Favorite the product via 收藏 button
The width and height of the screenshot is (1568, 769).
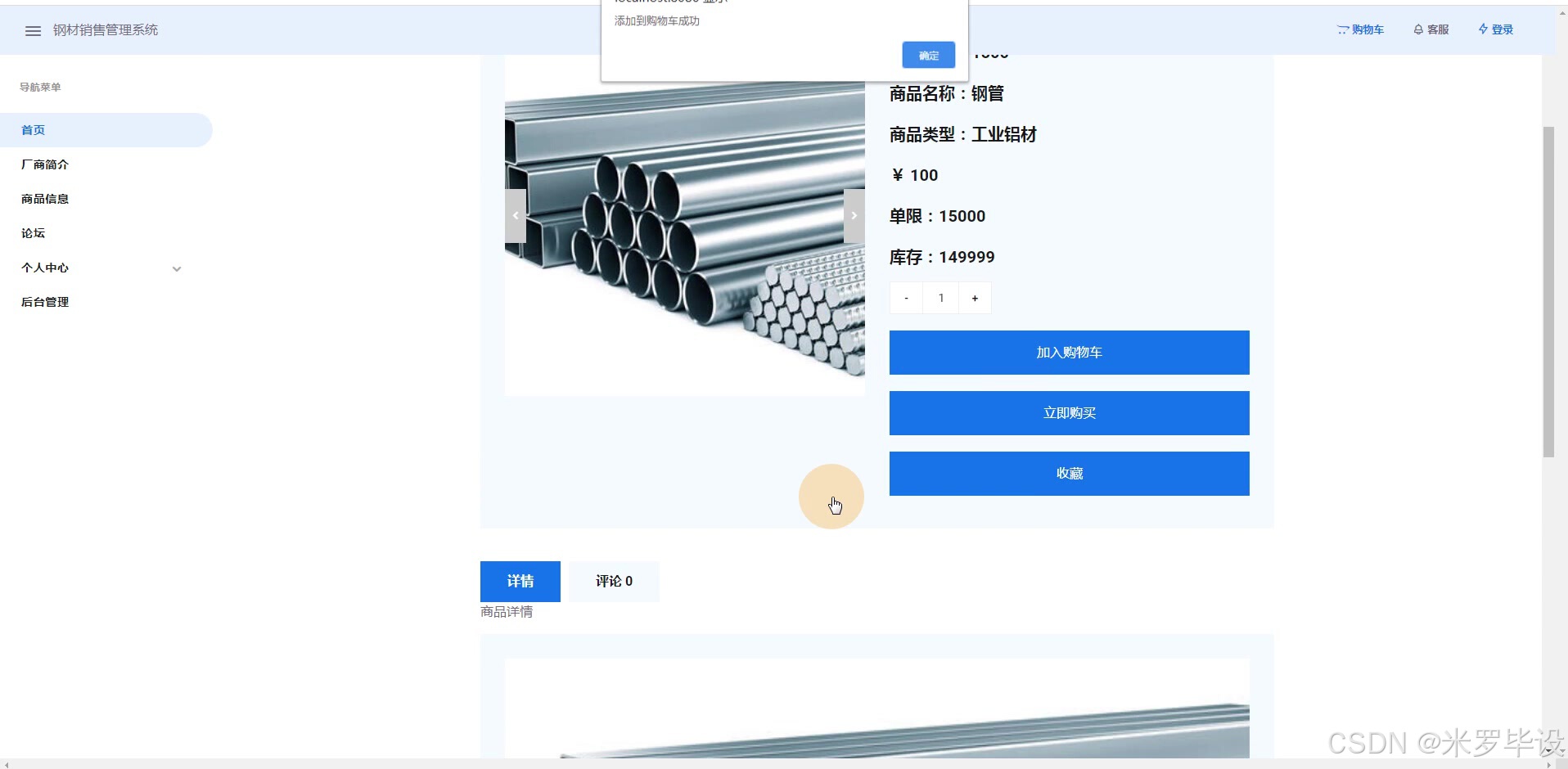[1068, 473]
